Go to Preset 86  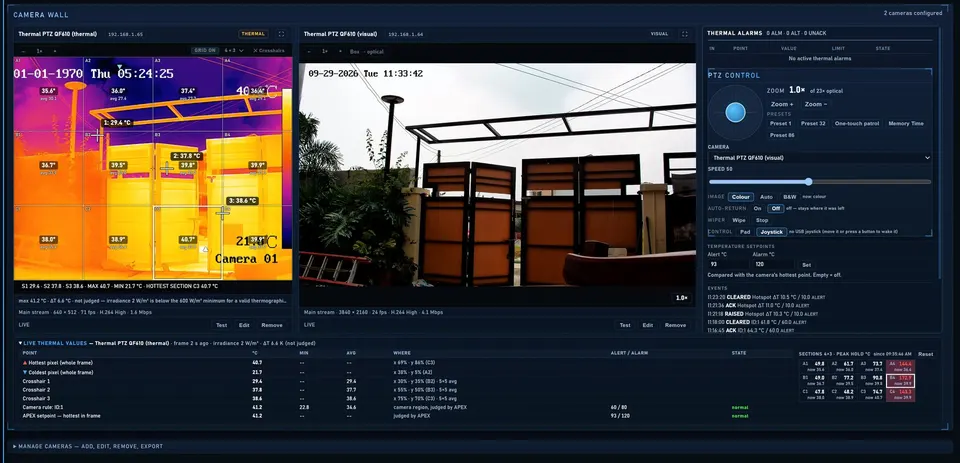tap(782, 135)
